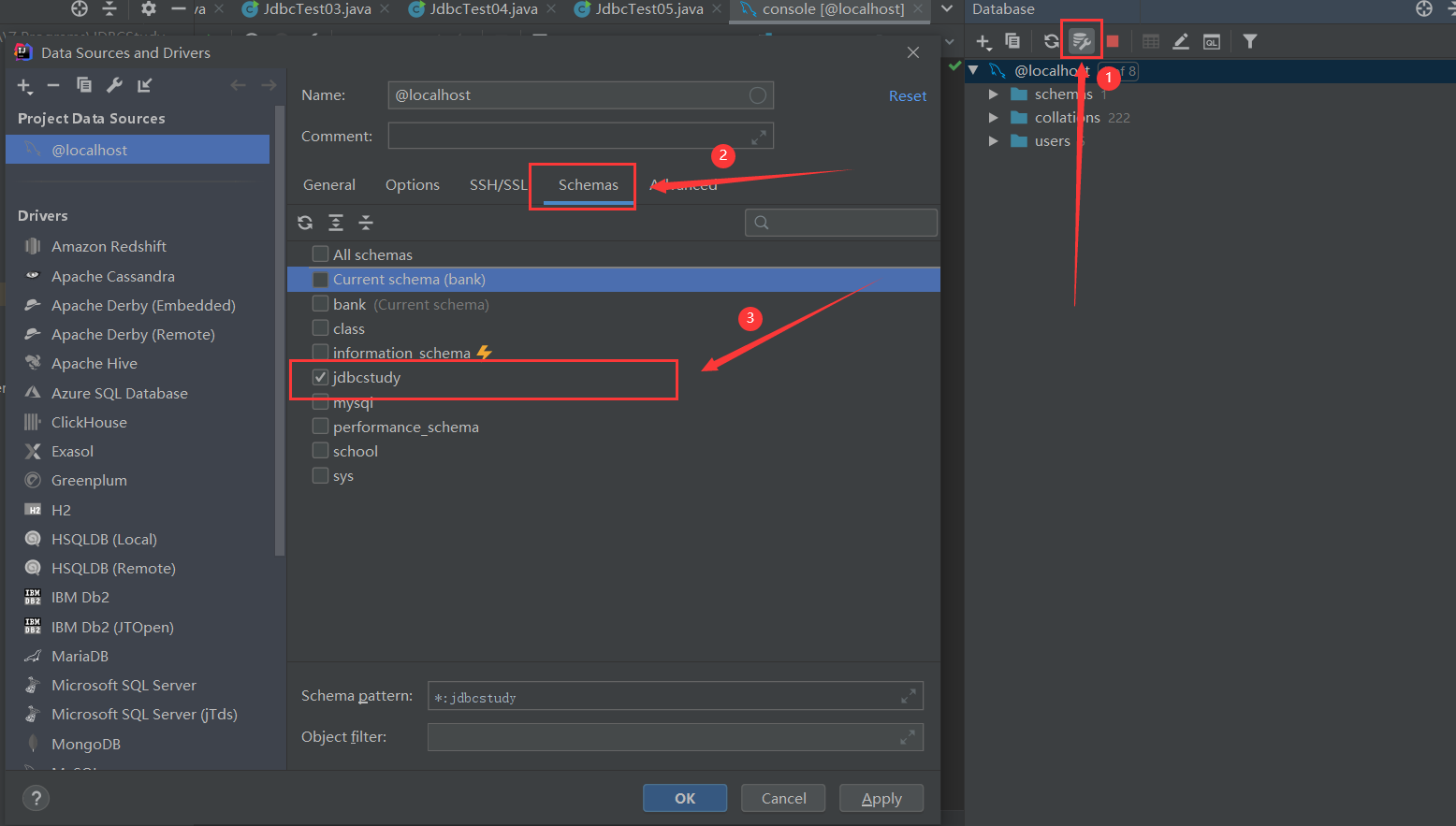Open the query console icon in the Database panel
The height and width of the screenshot is (826, 1456).
tap(1212, 41)
